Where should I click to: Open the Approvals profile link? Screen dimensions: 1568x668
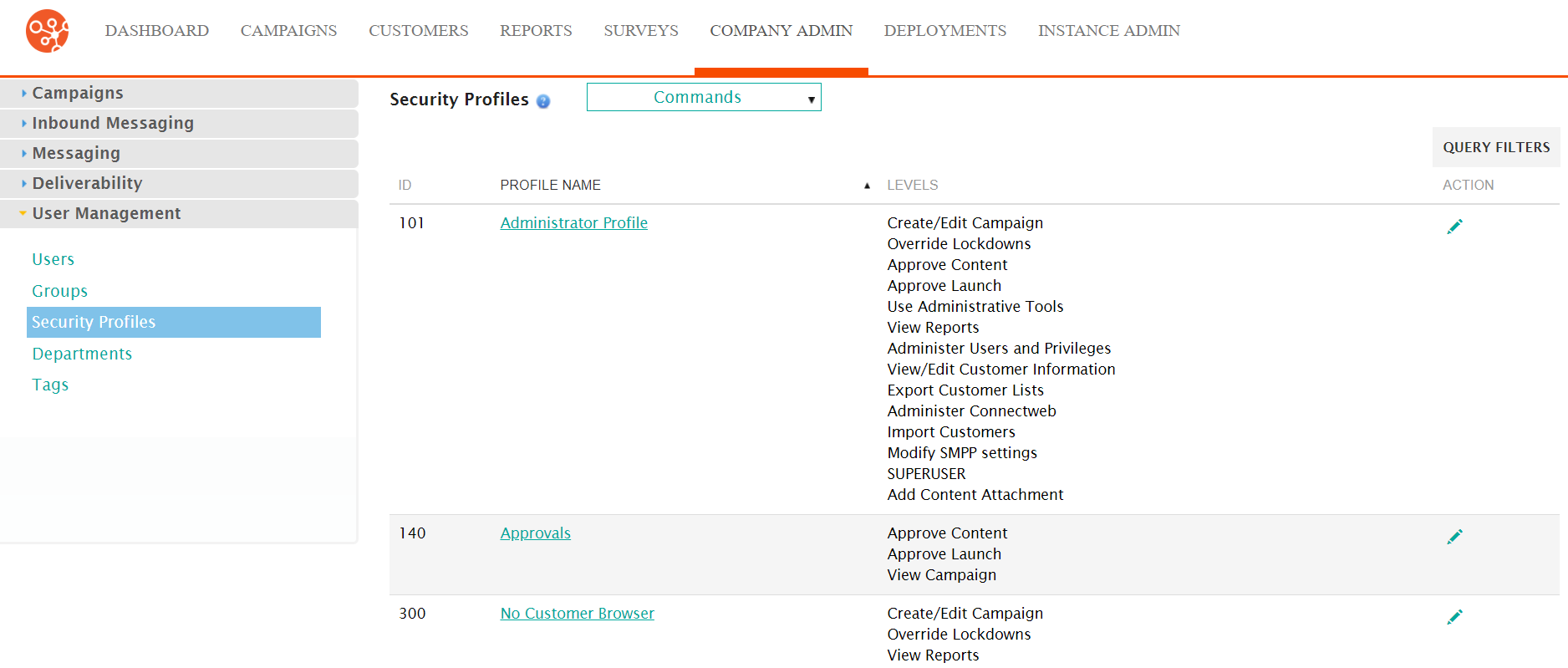(535, 533)
